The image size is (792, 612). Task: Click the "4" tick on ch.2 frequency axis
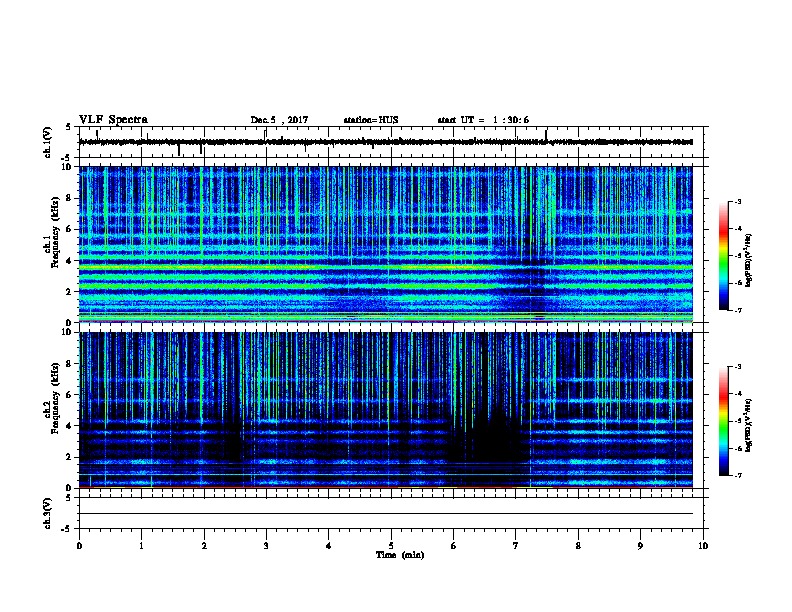click(x=70, y=426)
